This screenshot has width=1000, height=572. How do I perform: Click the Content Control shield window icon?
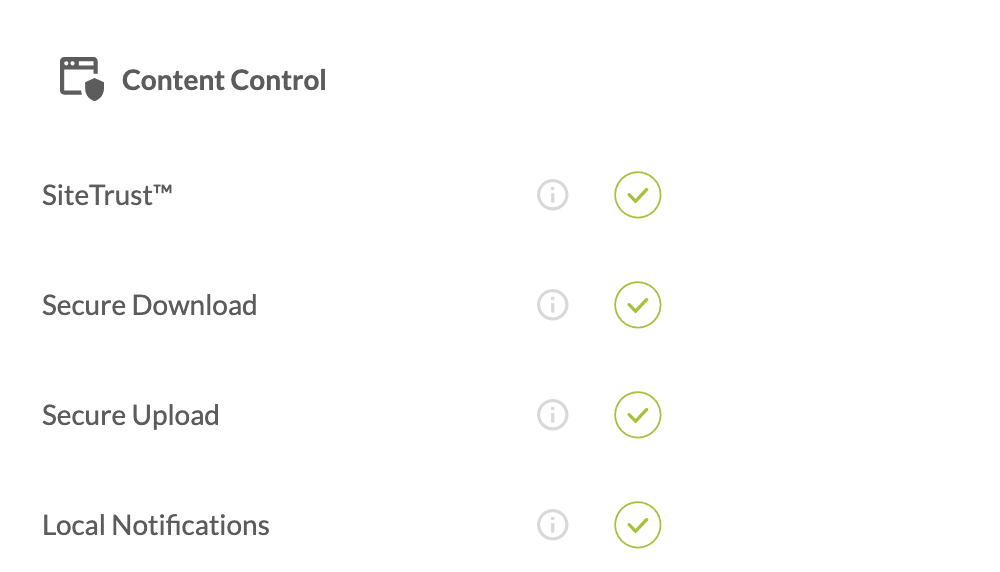coord(82,79)
